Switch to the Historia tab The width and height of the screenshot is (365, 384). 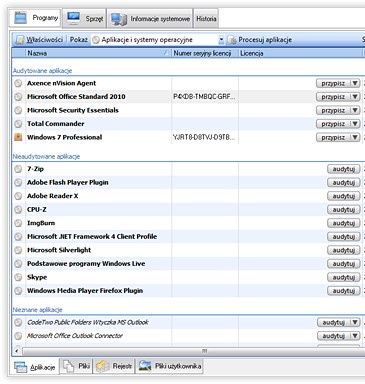pyautogui.click(x=206, y=19)
